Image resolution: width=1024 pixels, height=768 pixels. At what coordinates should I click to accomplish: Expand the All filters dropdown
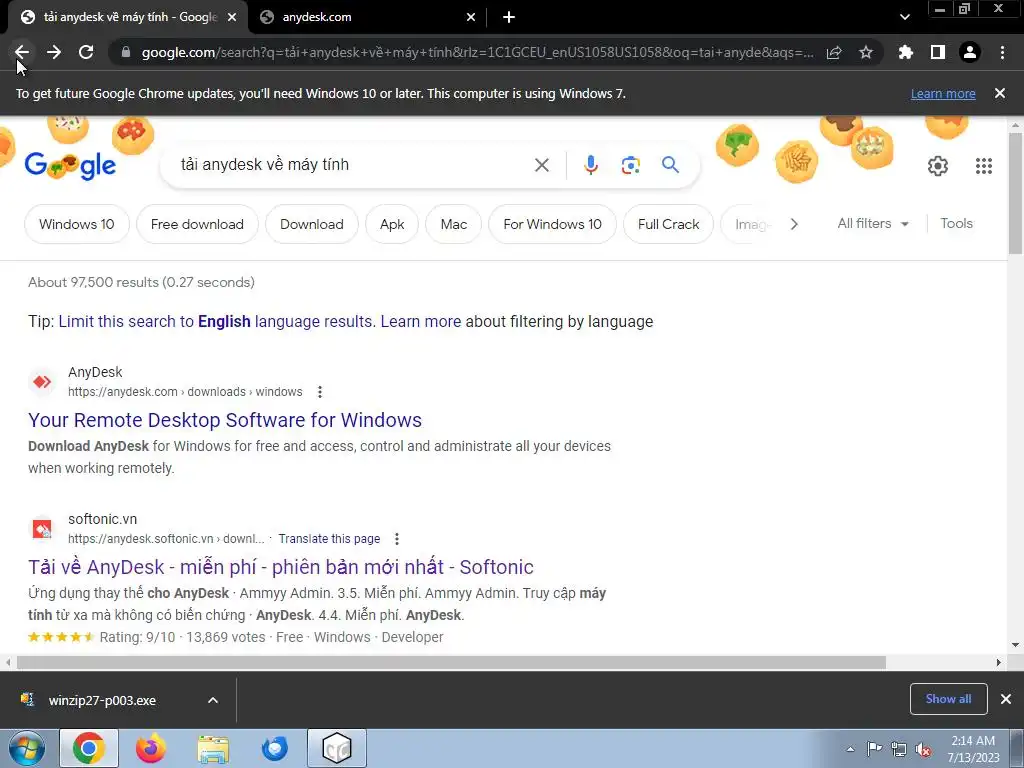point(873,223)
